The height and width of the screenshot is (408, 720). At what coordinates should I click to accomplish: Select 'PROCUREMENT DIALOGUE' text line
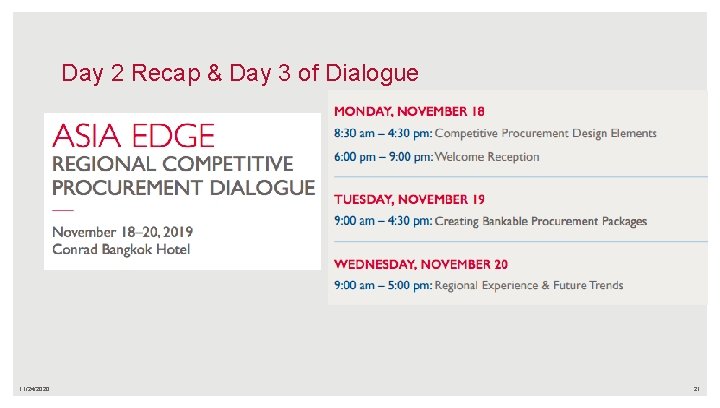pyautogui.click(x=183, y=187)
